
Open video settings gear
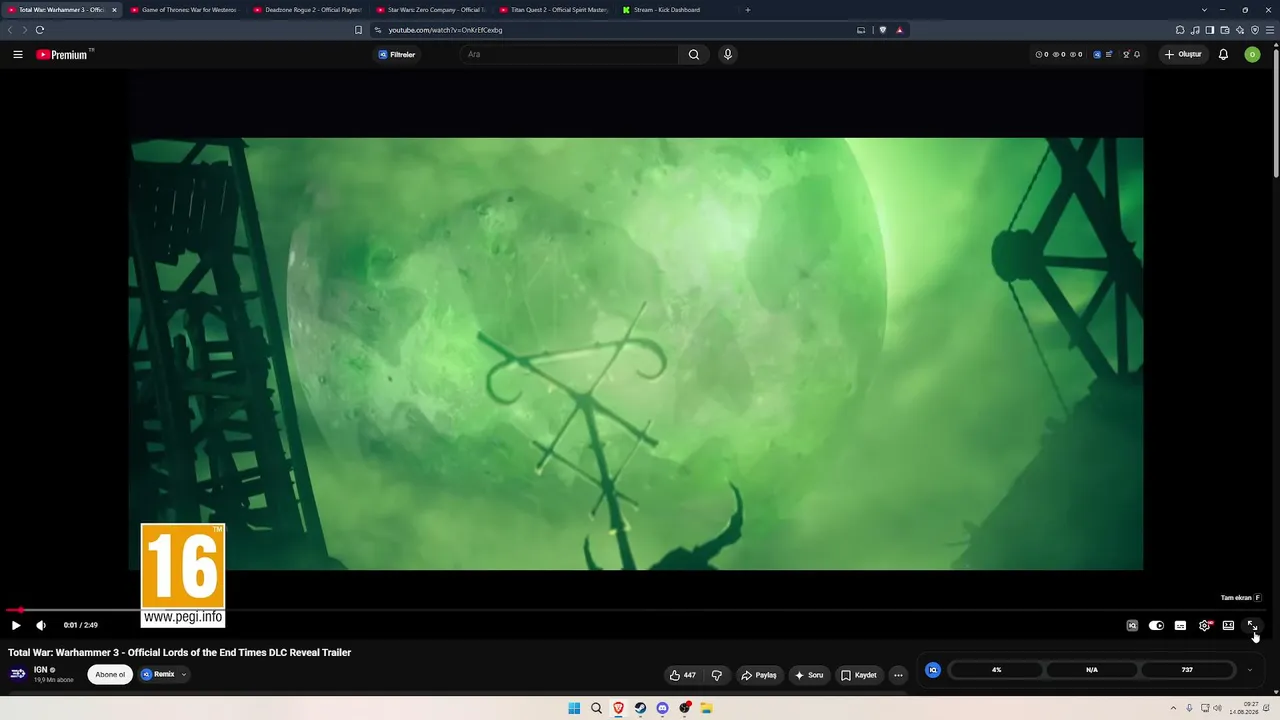point(1205,625)
